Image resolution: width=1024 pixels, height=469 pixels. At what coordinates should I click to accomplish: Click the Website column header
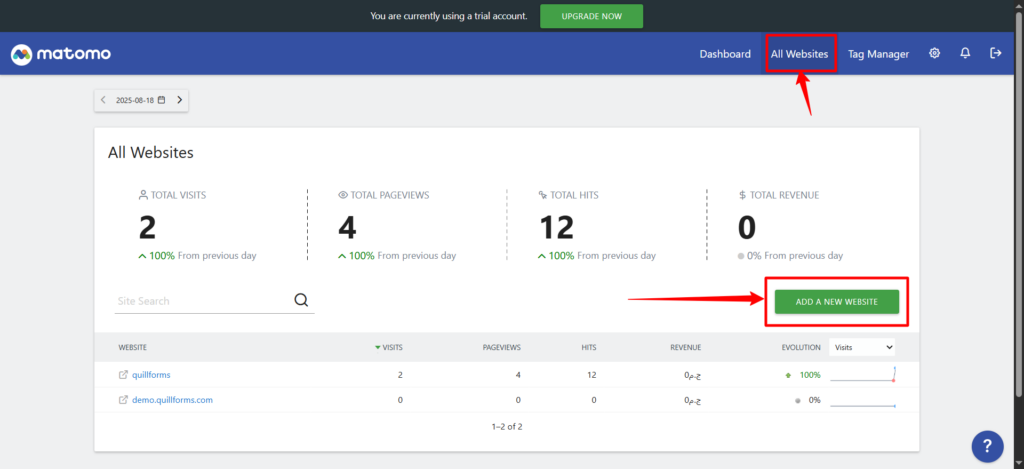(133, 348)
